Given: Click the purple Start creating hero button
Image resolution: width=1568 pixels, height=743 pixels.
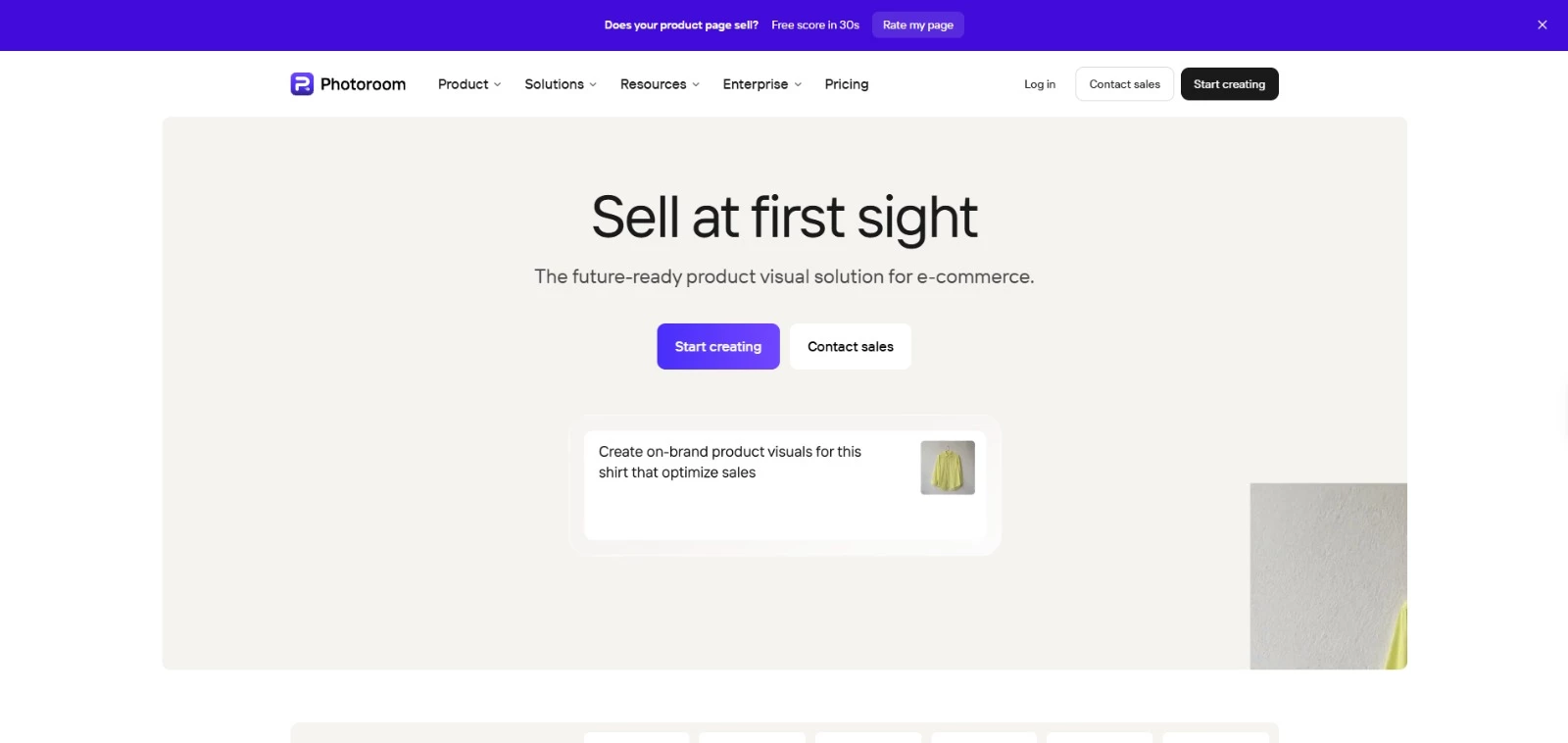Looking at the screenshot, I should coord(718,347).
